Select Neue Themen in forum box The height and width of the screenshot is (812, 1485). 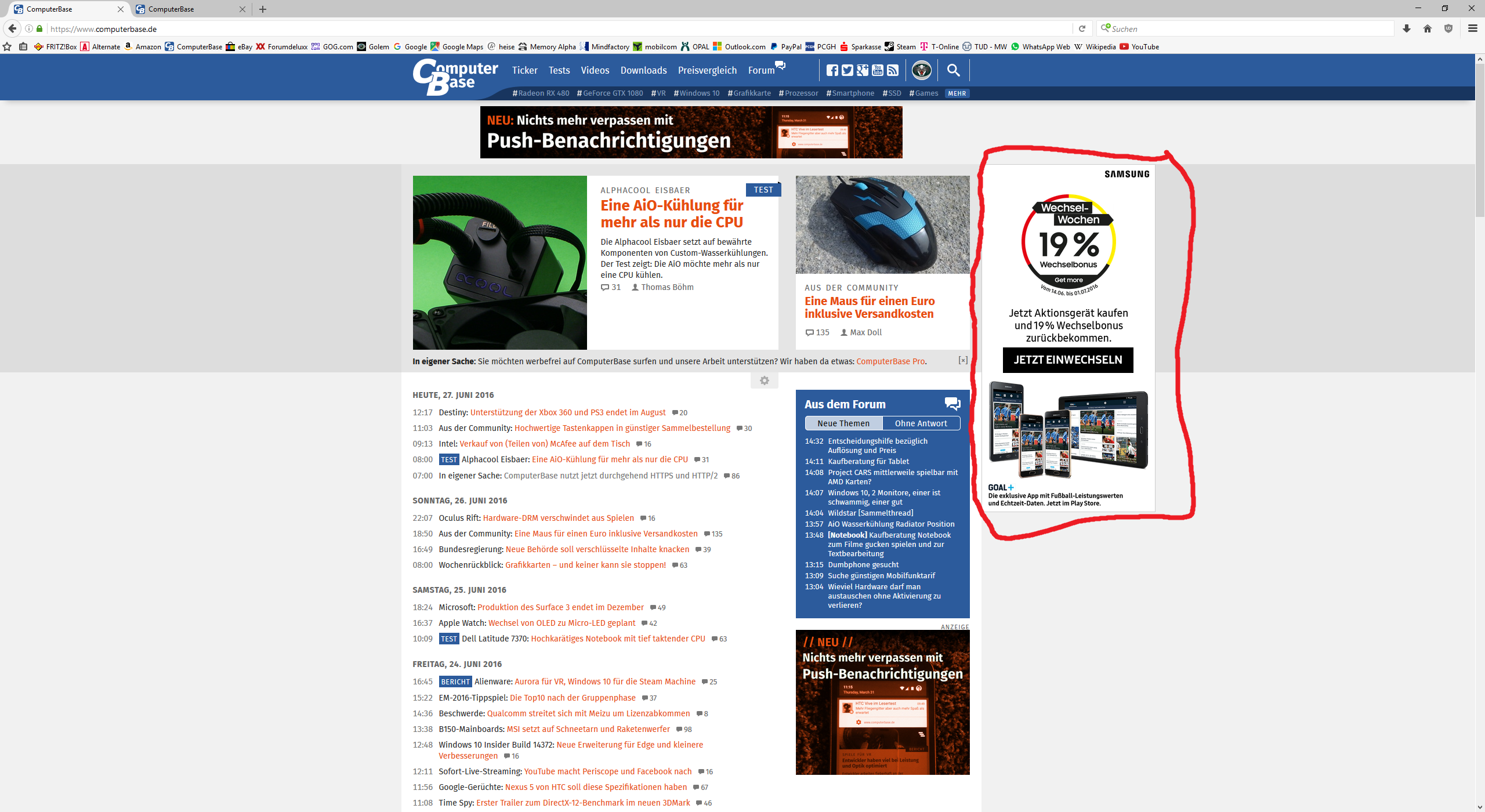[x=843, y=423]
